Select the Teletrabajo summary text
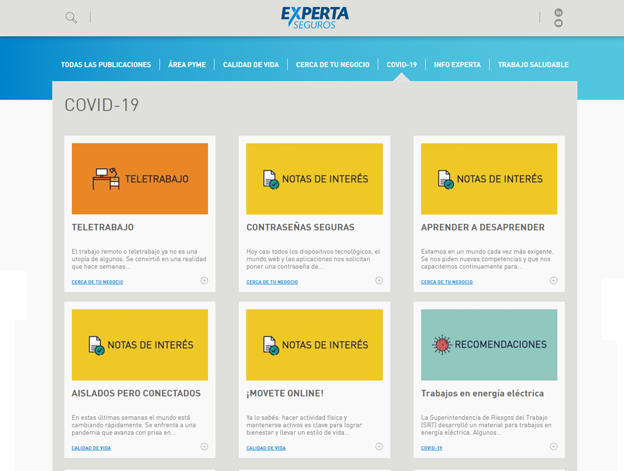Screen dimensions: 624x471 [x=139, y=259]
